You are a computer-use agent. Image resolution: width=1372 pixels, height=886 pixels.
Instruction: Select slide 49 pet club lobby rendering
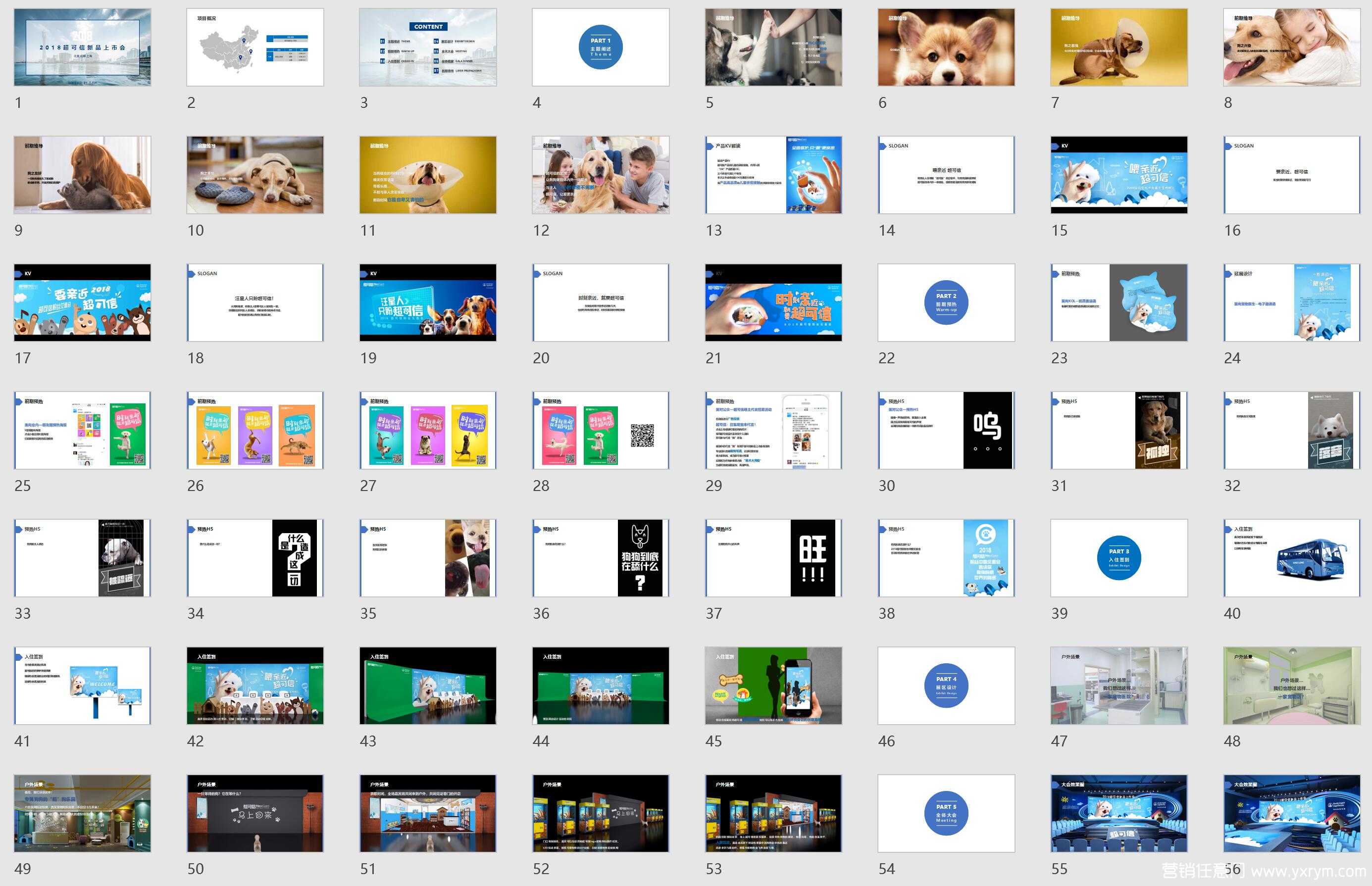(82, 814)
